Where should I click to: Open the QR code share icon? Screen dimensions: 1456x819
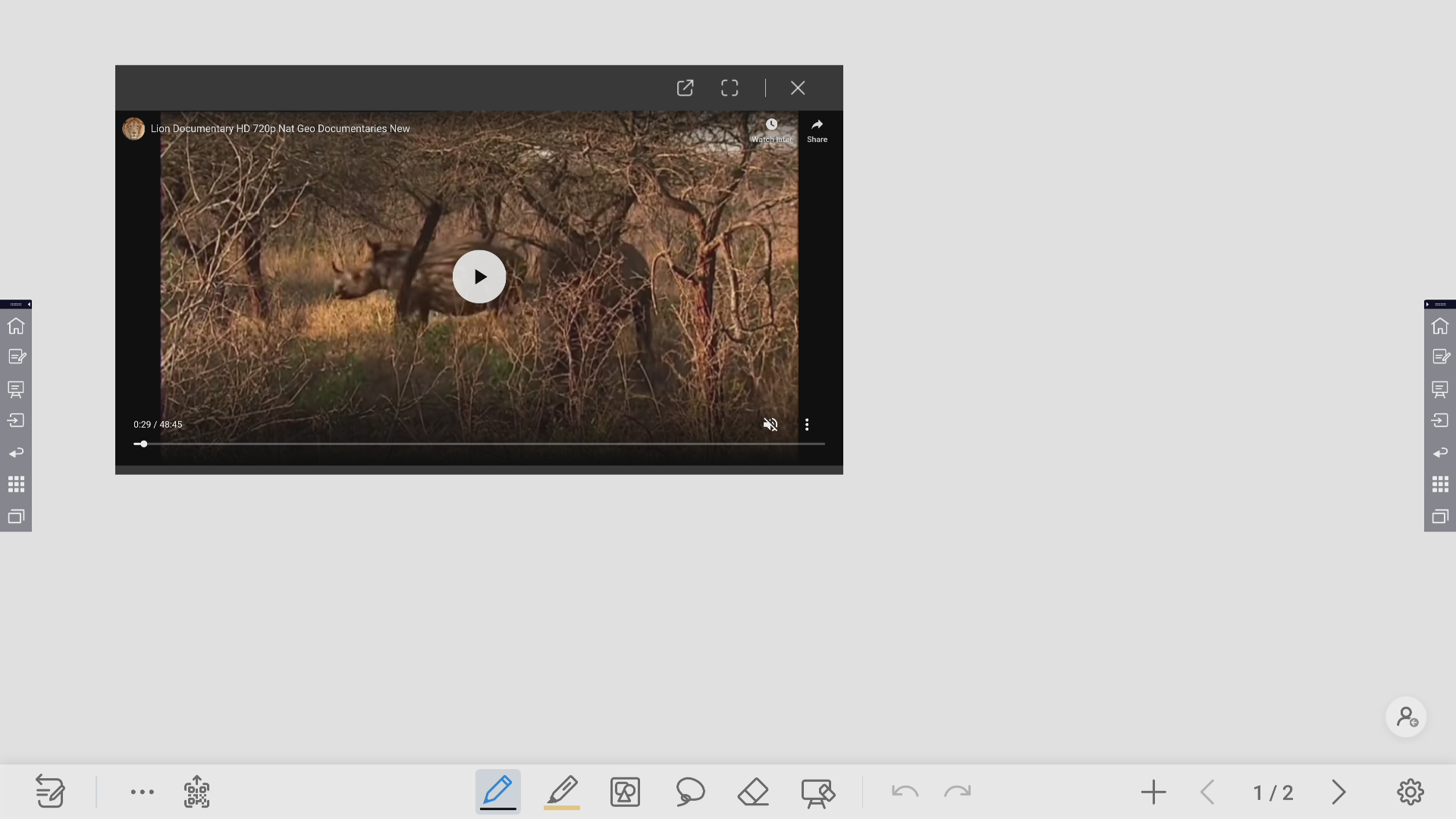tap(196, 792)
